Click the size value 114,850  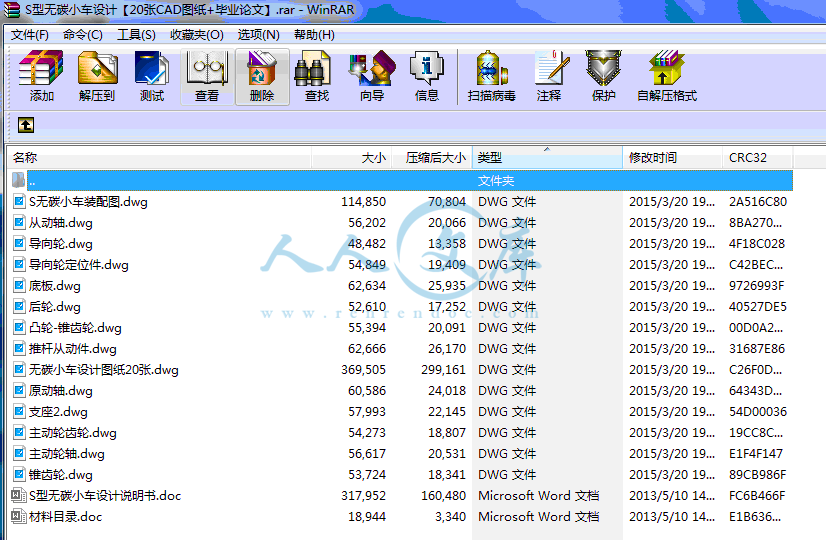coord(363,202)
